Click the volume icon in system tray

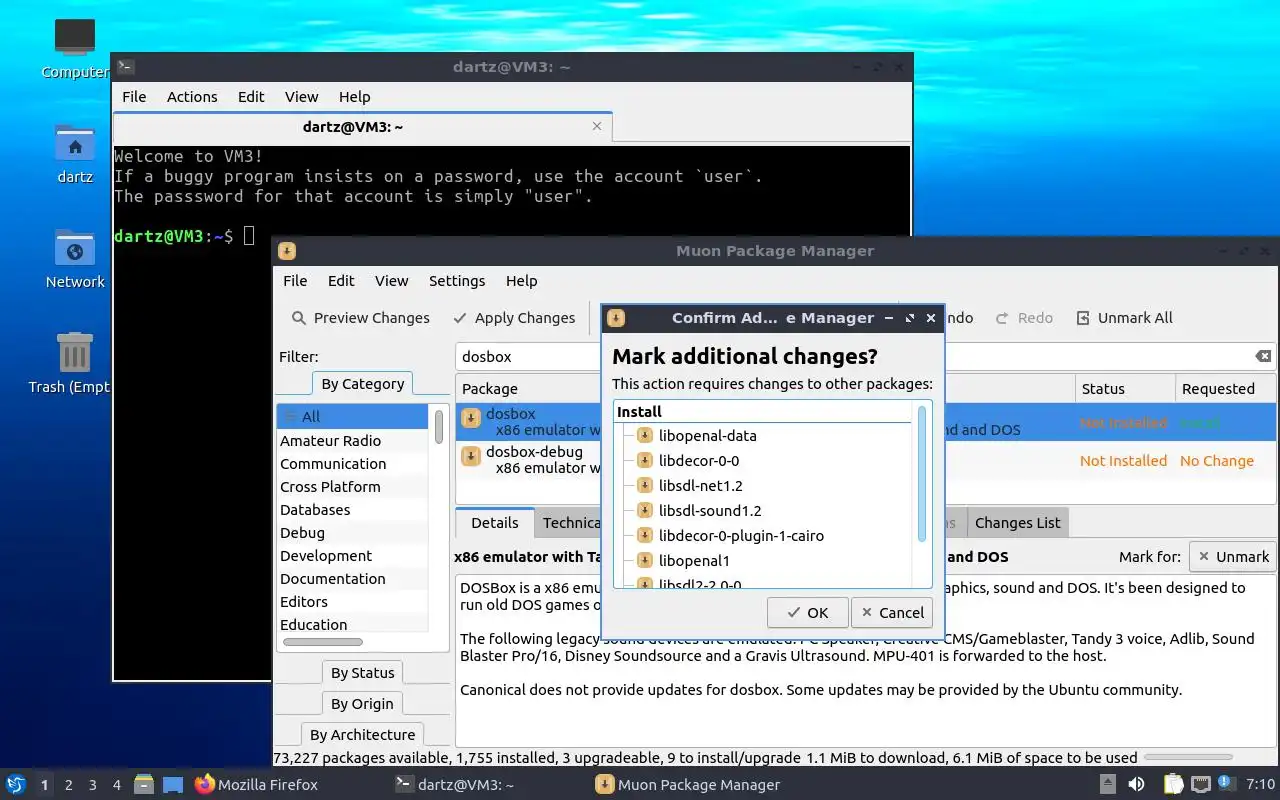[x=1137, y=785]
